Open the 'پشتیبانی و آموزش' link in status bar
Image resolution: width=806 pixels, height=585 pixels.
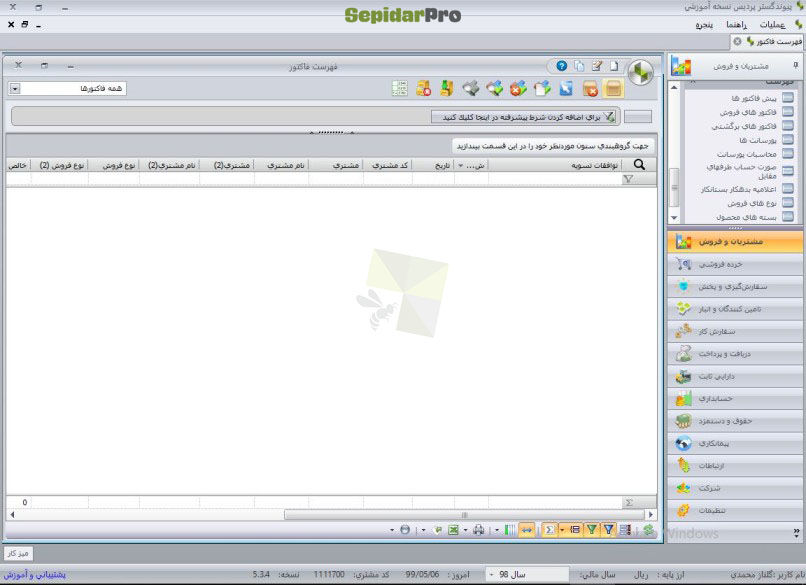[x=35, y=574]
